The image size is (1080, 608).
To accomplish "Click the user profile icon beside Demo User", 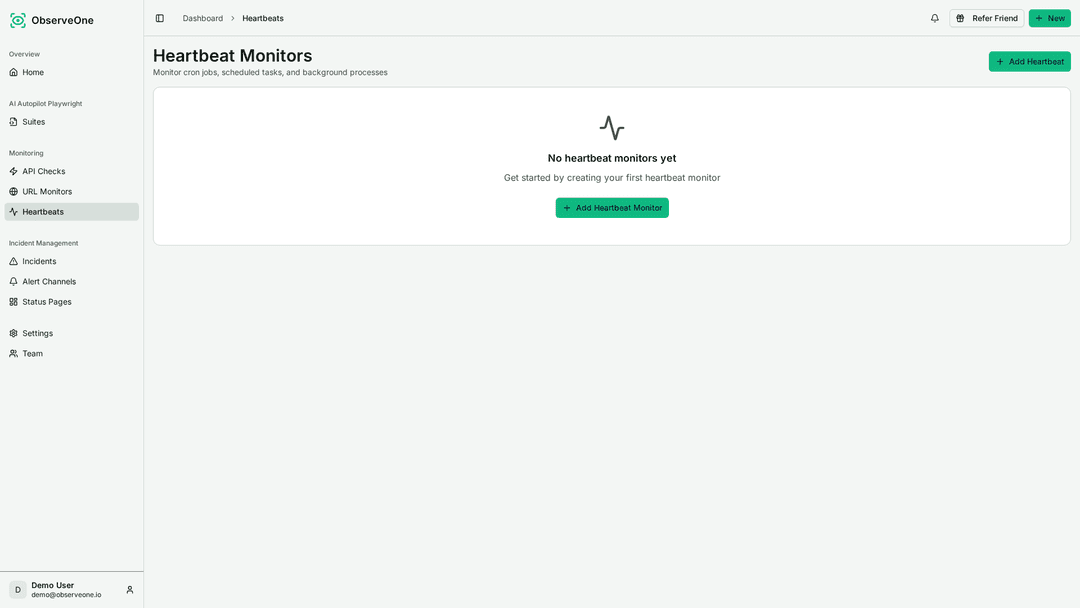I will point(129,590).
